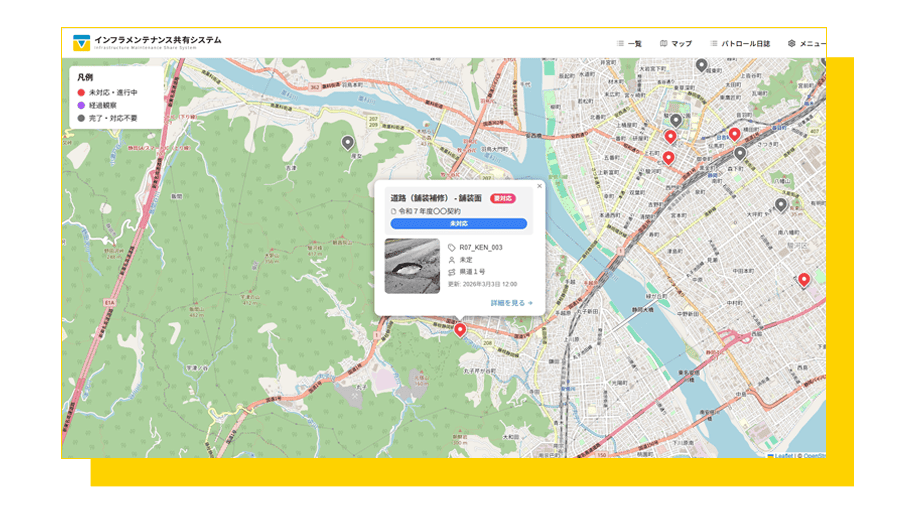Screen dimensions: 916x515
Task: Click the tag icon beside R07_KEN_003
Action: pos(452,248)
